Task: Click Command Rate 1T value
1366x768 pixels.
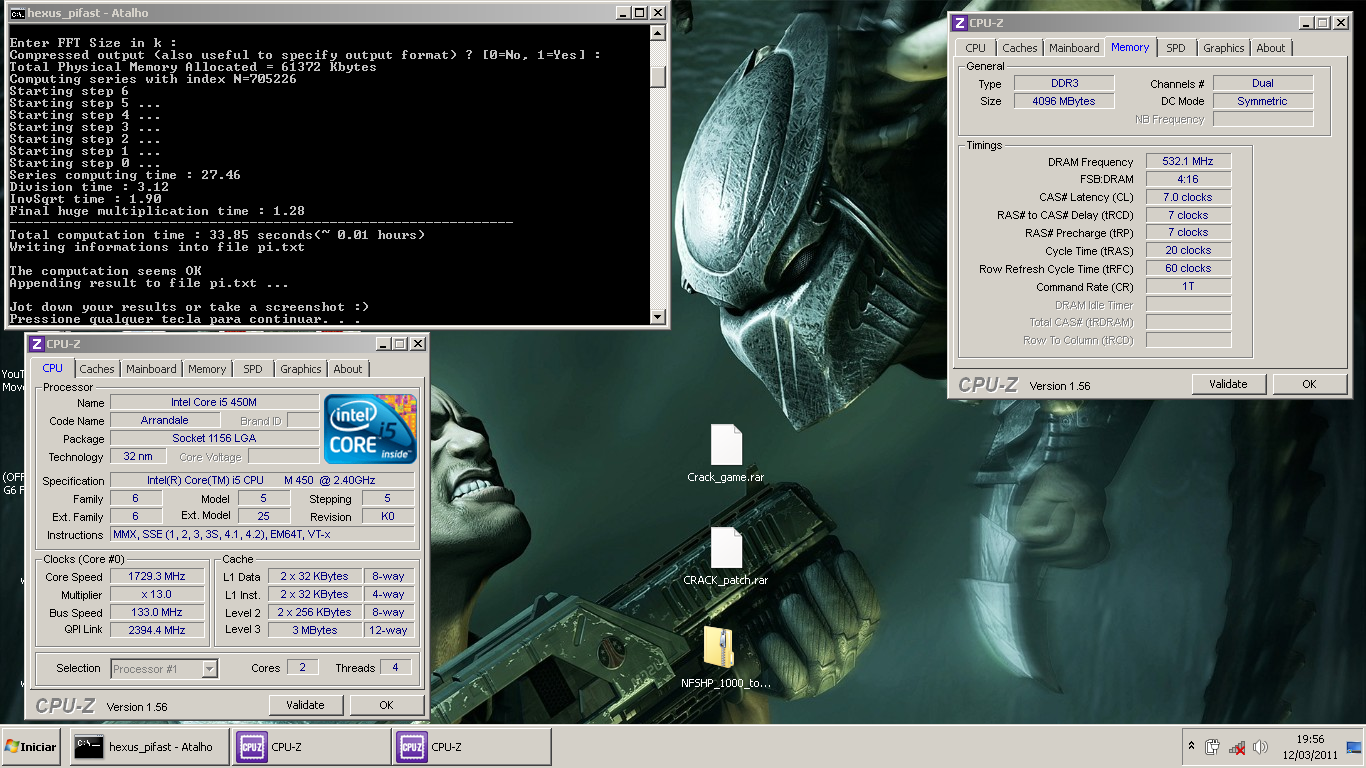Action: [x=1188, y=286]
